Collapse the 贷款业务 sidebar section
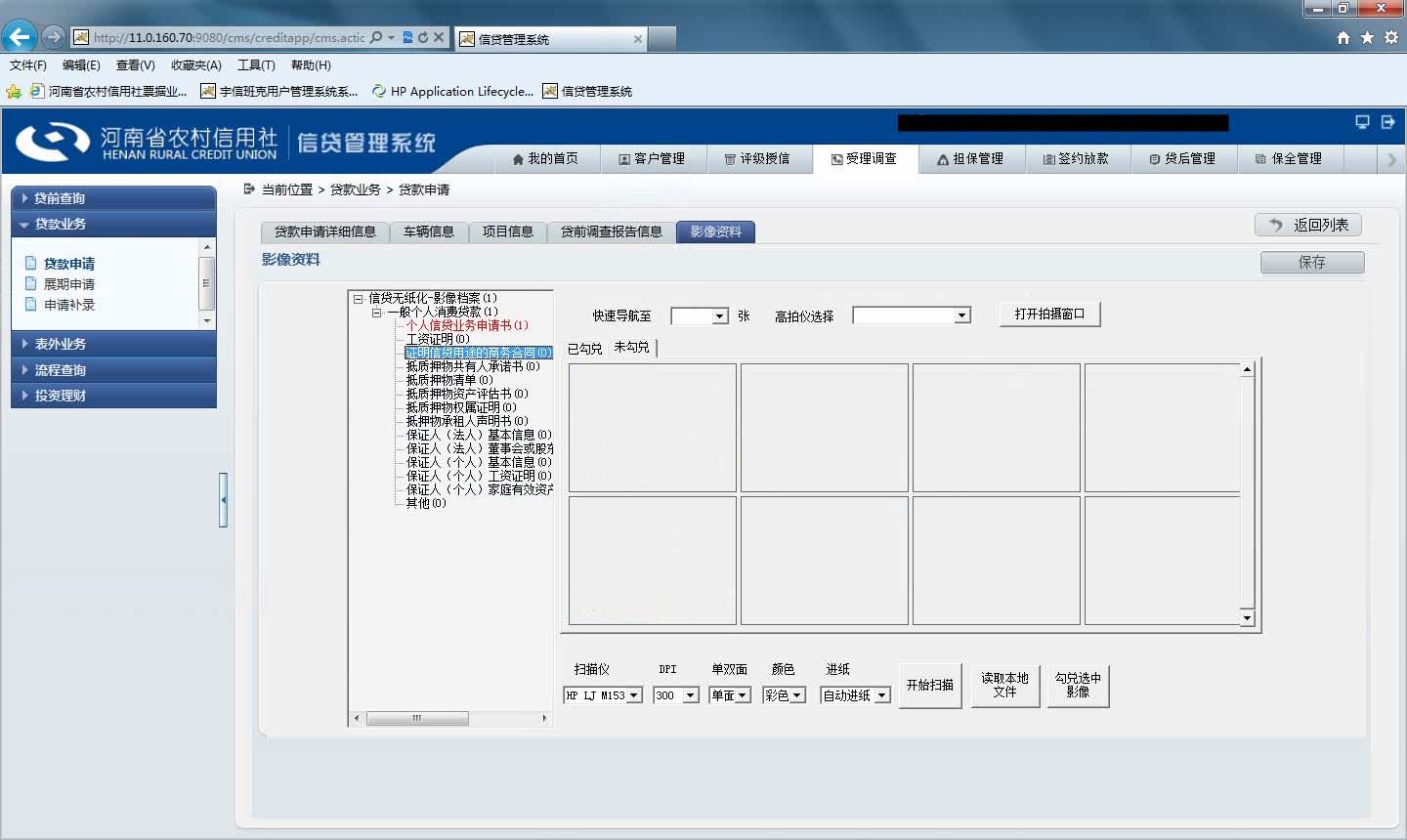The image size is (1407, 840). point(113,224)
